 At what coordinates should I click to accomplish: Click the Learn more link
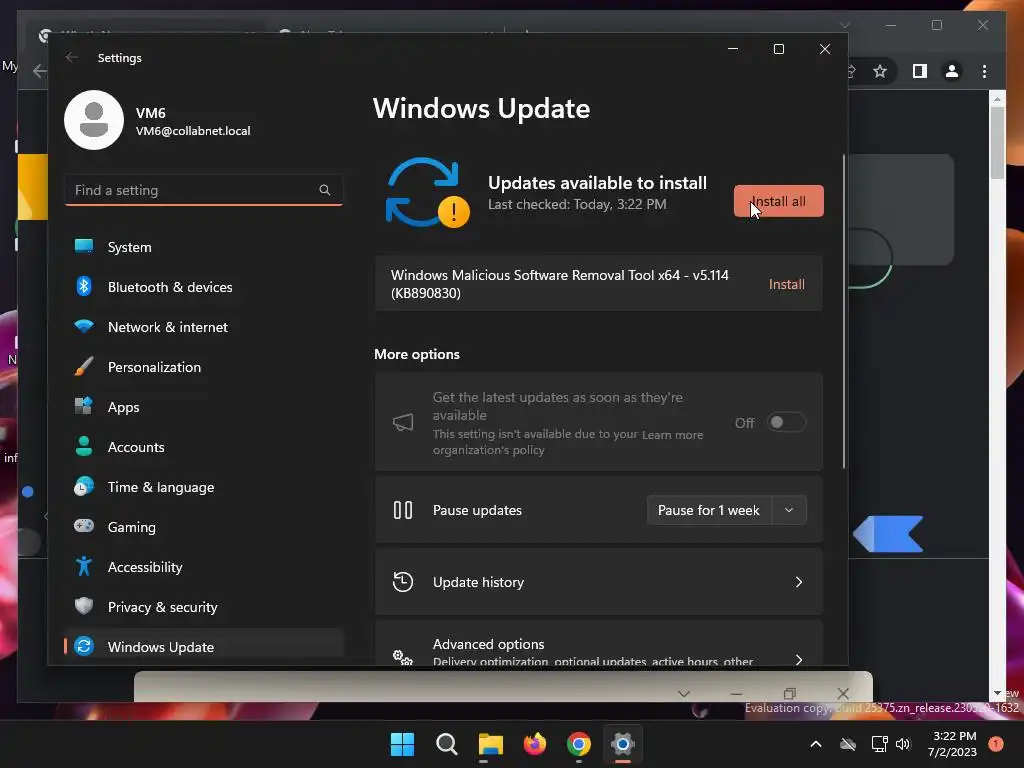pos(672,435)
